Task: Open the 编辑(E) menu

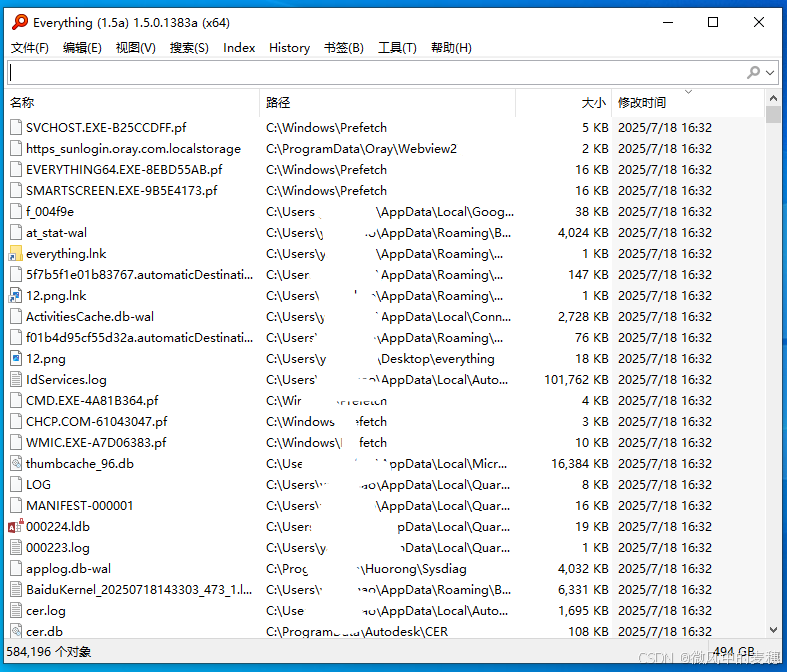Action: coord(82,48)
